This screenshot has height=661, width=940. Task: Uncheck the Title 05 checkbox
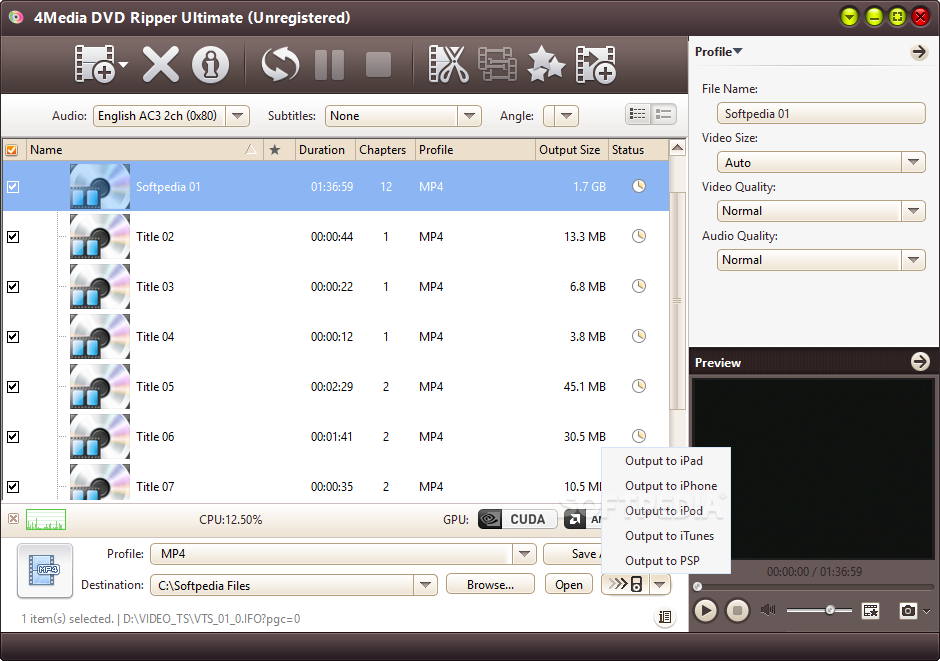[13, 387]
